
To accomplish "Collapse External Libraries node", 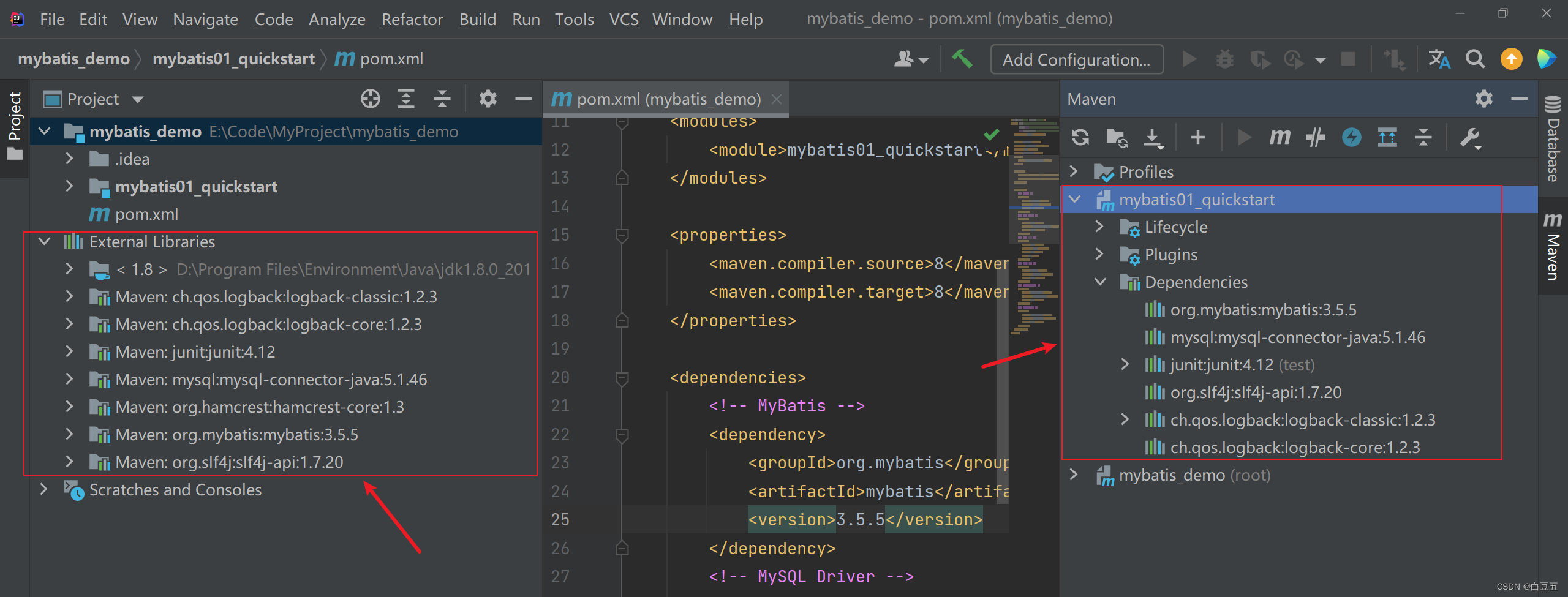I will [x=45, y=241].
